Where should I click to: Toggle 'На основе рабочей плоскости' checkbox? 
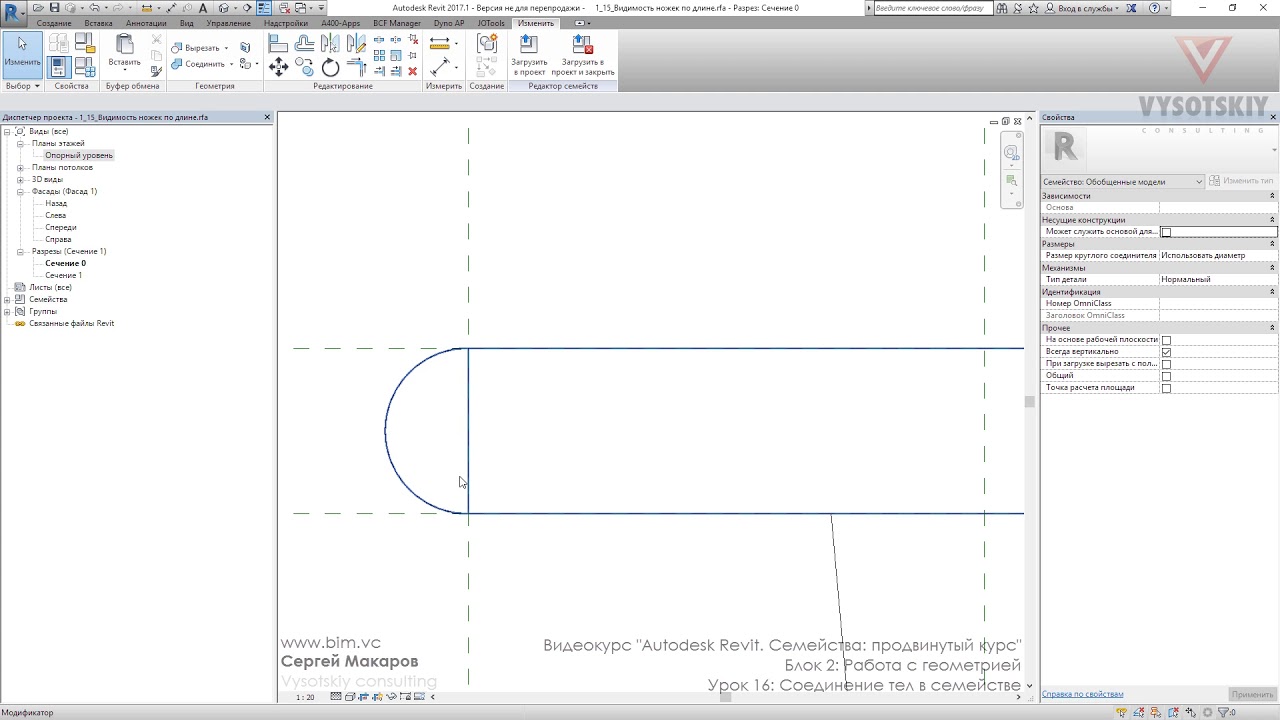click(1166, 340)
